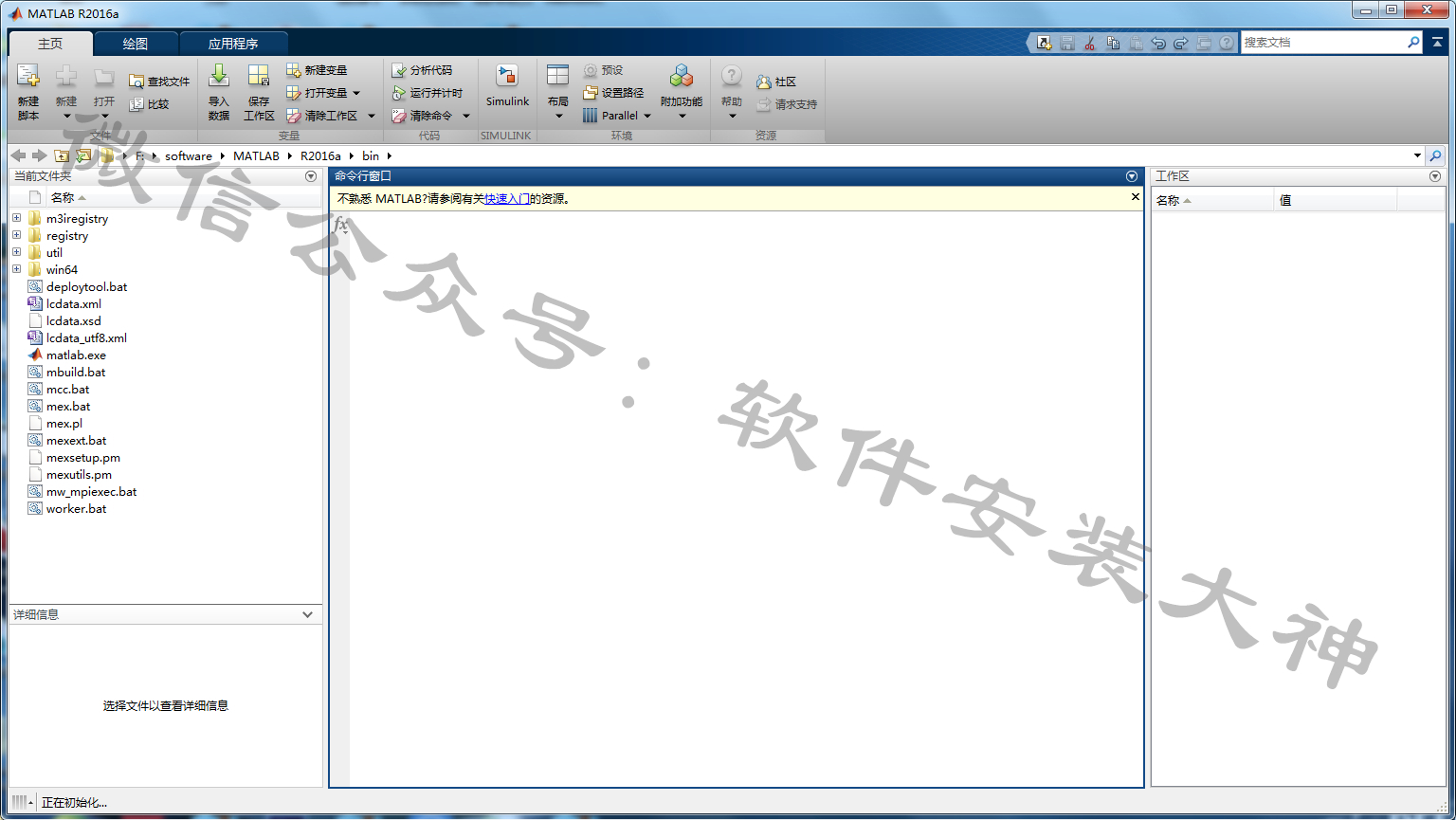Close the getting started banner
The height and width of the screenshot is (820, 1456).
pos(1136,197)
